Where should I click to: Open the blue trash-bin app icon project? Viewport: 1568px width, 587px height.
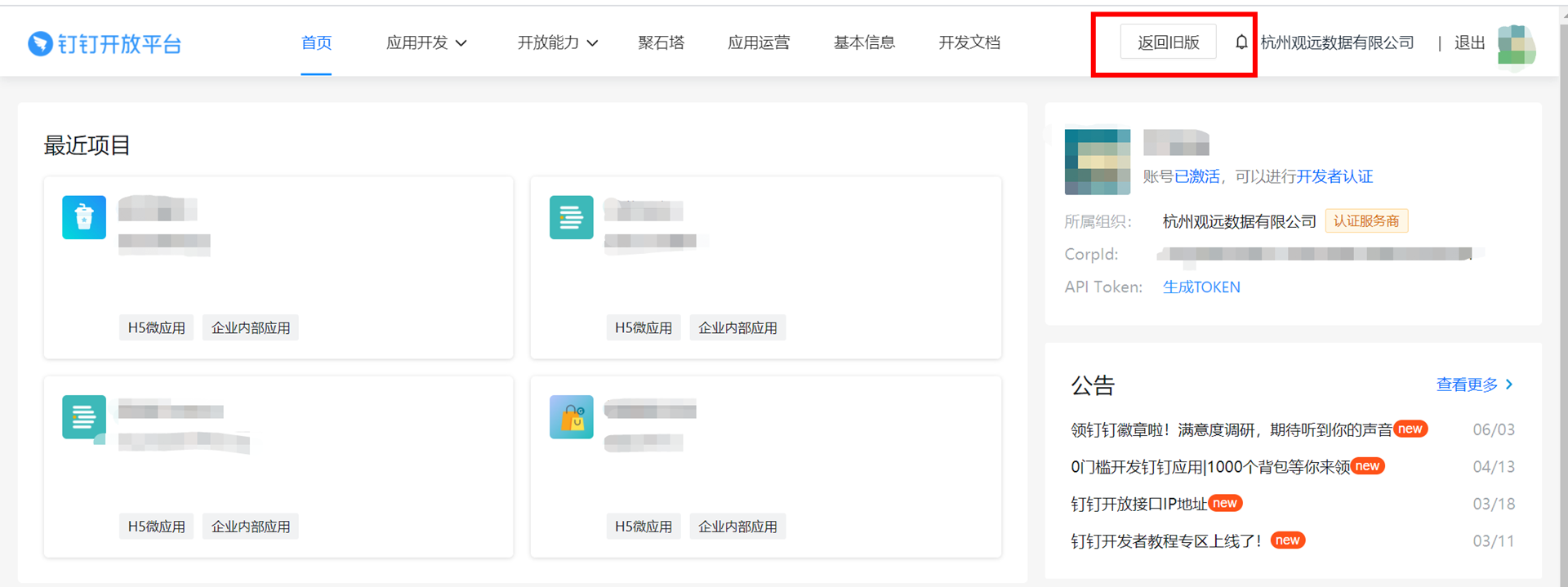click(84, 217)
